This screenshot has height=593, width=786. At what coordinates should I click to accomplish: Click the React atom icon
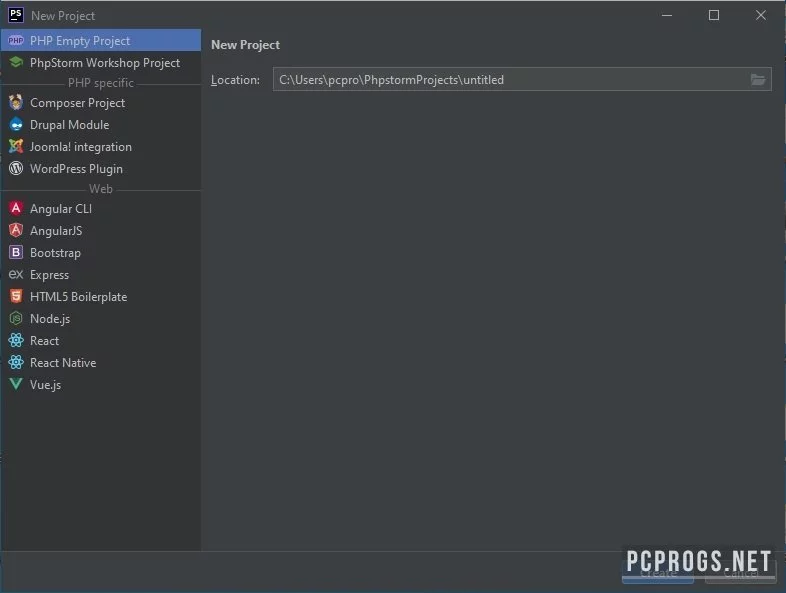click(16, 340)
